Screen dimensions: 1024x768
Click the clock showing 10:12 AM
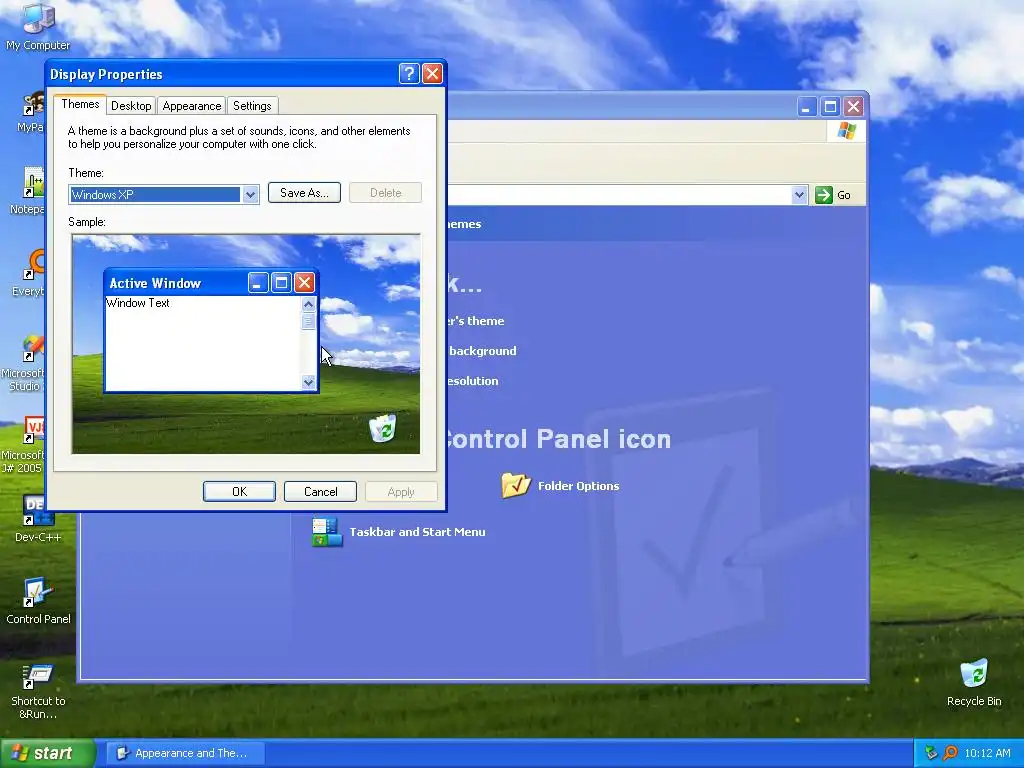pos(987,753)
